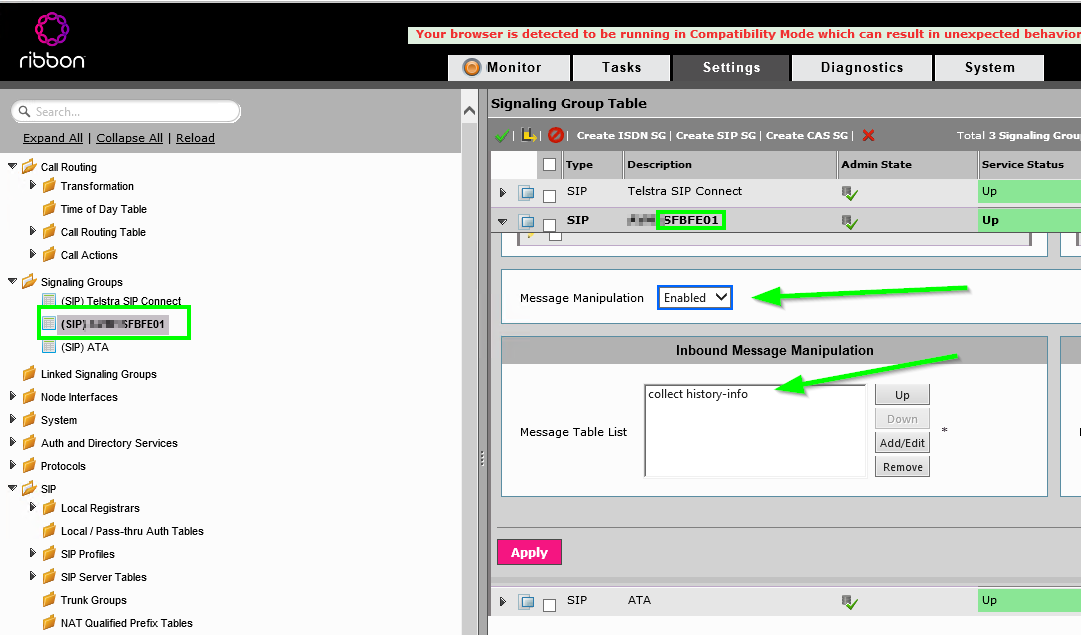Click the copy icon beside Telstra SIP Connect

527,192
